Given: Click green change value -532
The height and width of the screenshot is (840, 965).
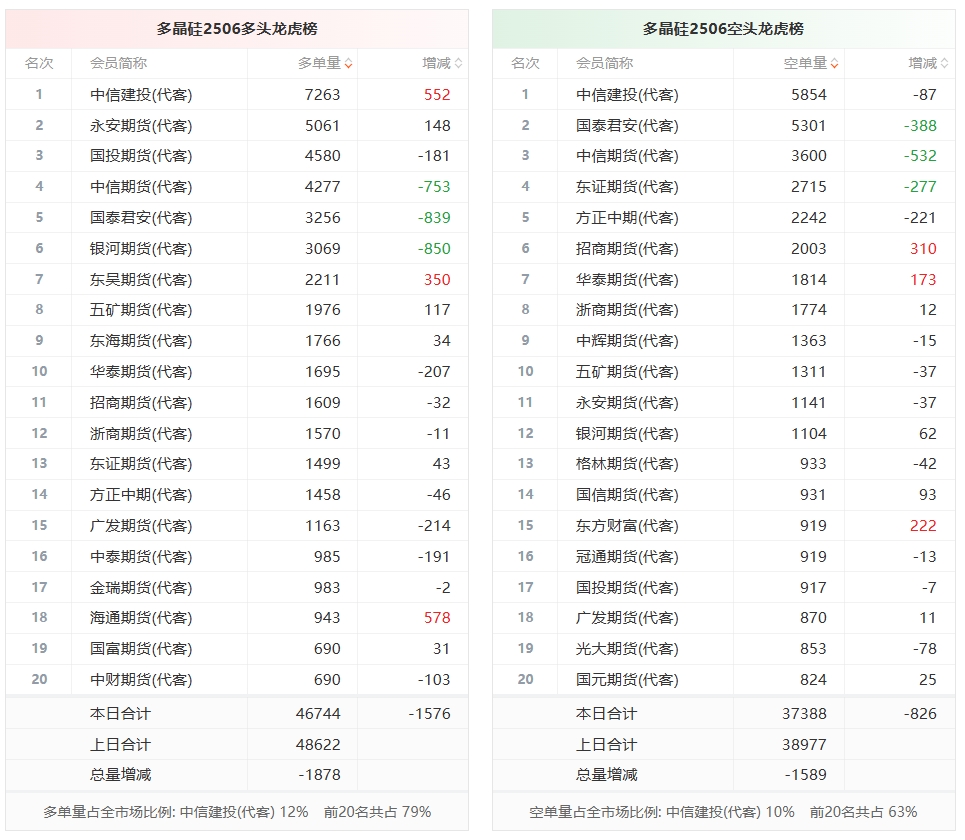Looking at the screenshot, I should click(920, 156).
